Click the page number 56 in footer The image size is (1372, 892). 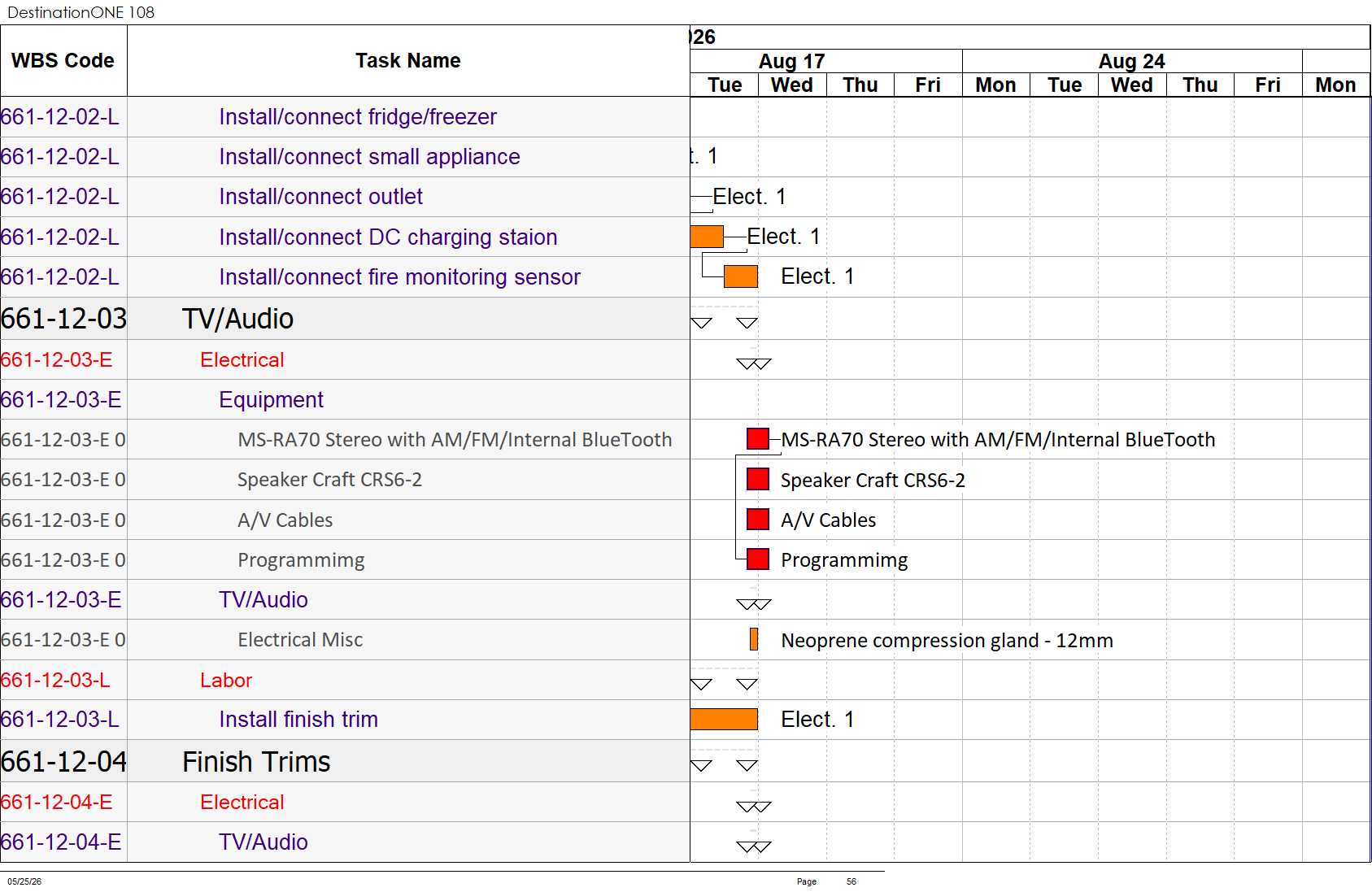852,881
